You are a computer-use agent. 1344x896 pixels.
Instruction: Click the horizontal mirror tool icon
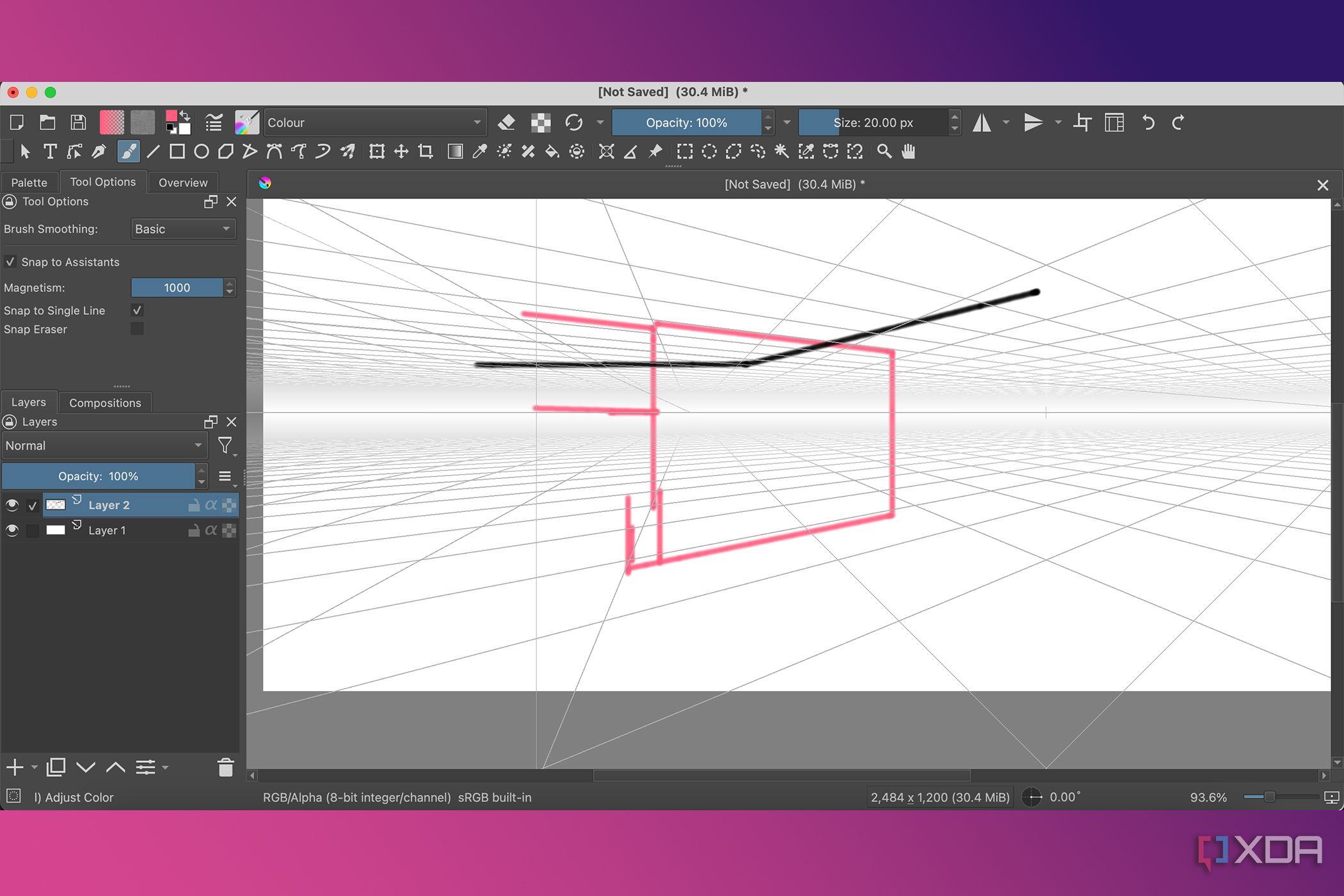(982, 122)
